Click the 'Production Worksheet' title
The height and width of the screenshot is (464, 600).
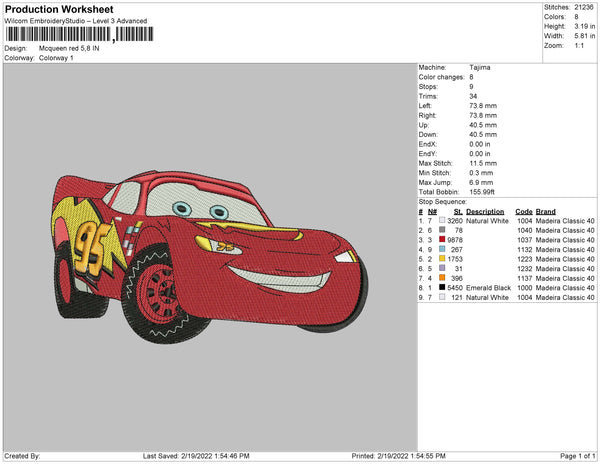tap(59, 10)
